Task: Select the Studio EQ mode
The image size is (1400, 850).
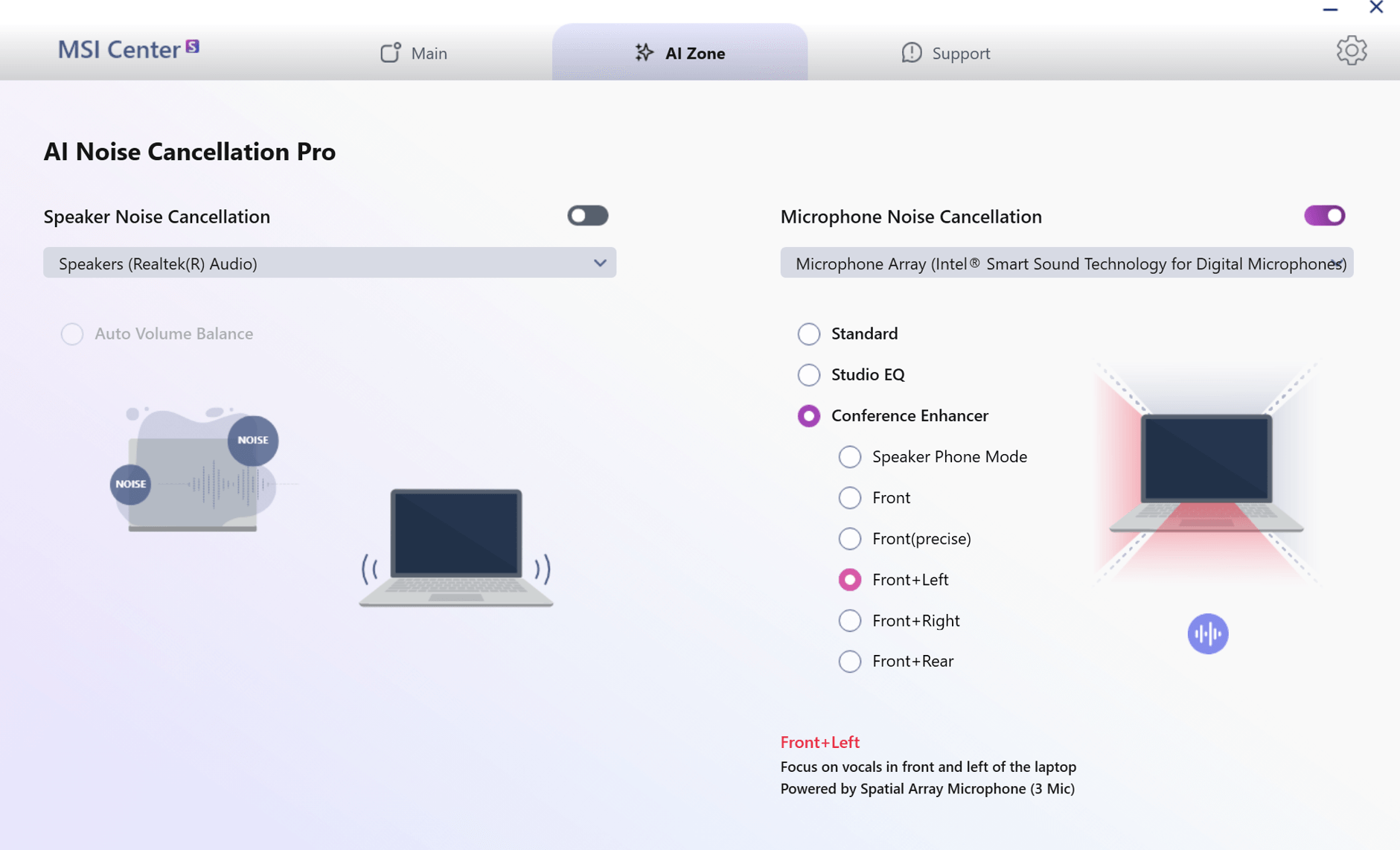Action: point(809,375)
